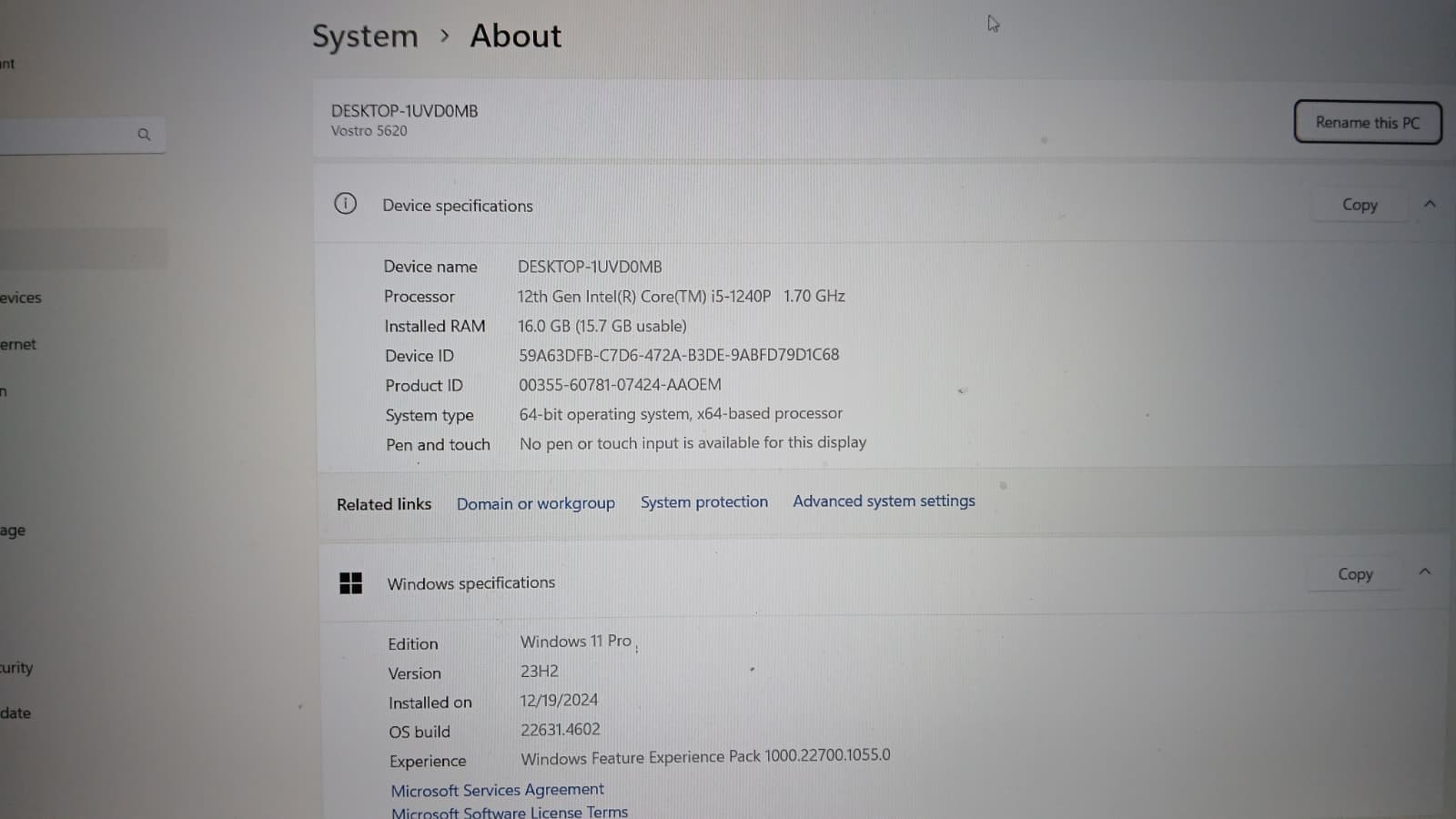This screenshot has height=819, width=1456.
Task: Open Microsoft Services Agreement link
Action: (x=498, y=790)
